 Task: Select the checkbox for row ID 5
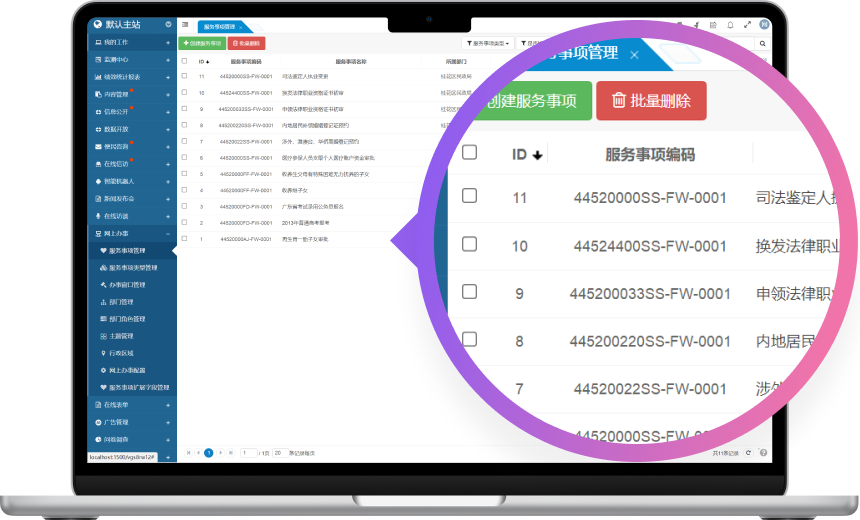click(185, 174)
